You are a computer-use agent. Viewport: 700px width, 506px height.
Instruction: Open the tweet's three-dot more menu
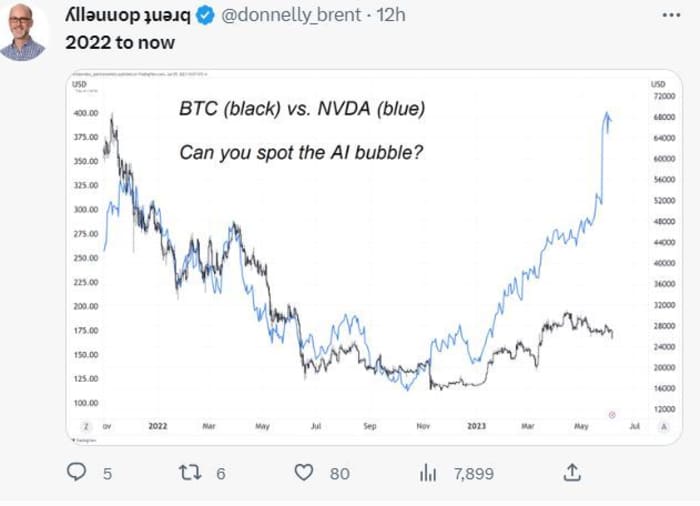click(x=671, y=15)
